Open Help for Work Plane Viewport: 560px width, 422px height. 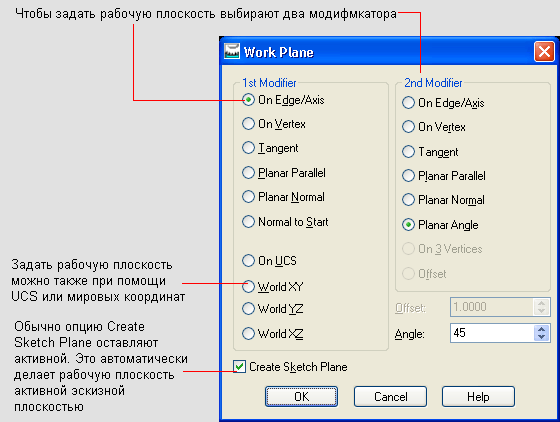pyautogui.click(x=478, y=397)
